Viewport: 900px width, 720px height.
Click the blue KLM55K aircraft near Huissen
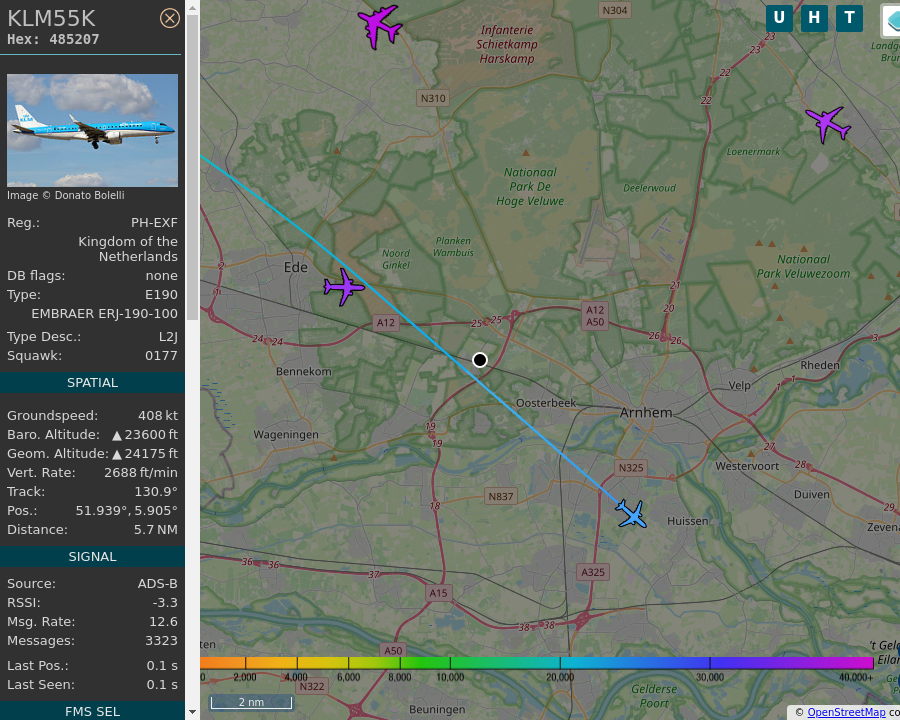click(x=631, y=513)
